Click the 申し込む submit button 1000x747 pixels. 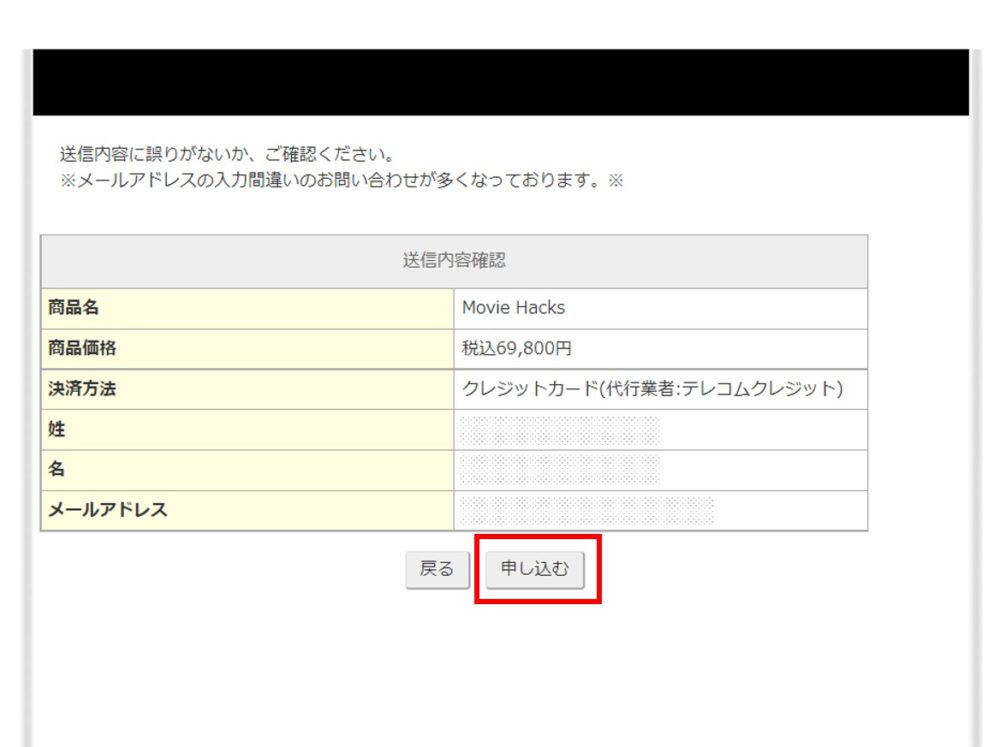pos(534,569)
